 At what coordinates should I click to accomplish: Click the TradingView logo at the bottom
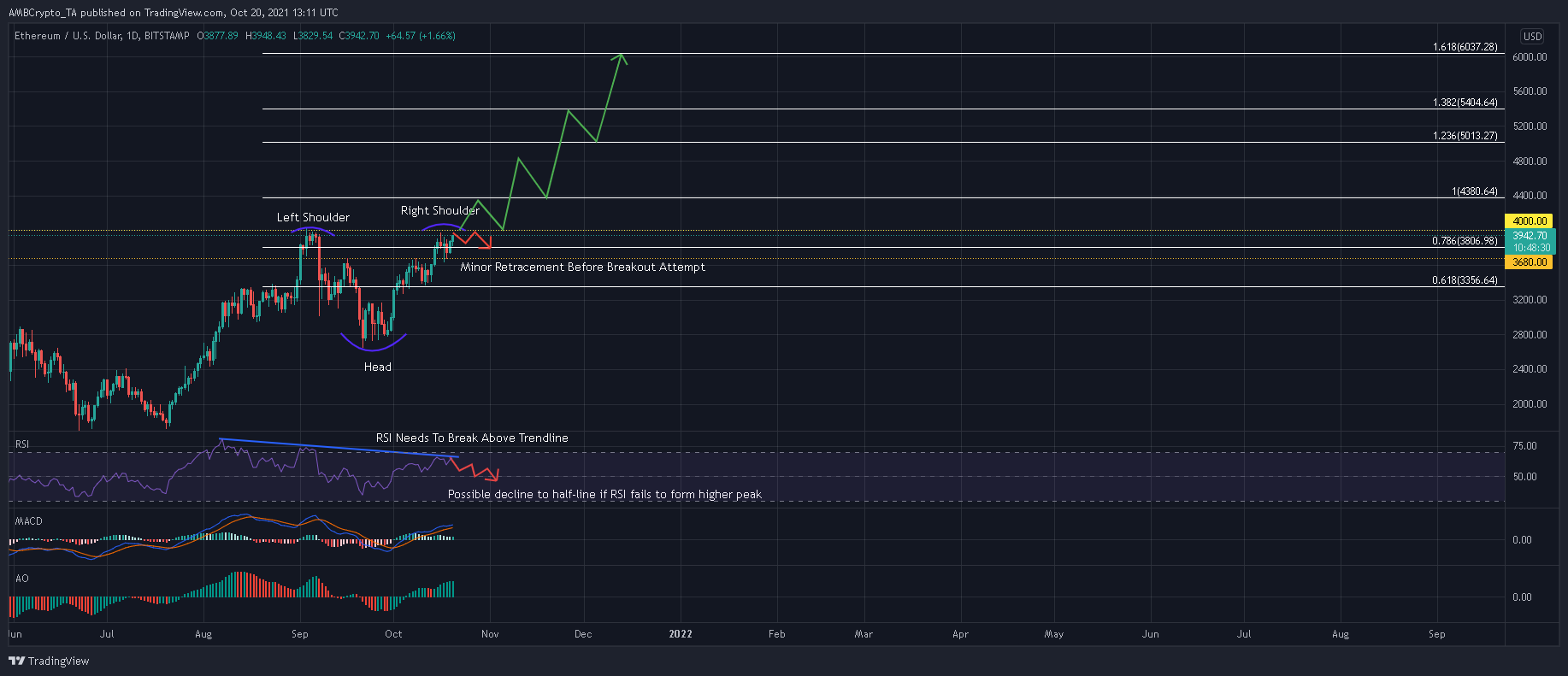(x=49, y=661)
